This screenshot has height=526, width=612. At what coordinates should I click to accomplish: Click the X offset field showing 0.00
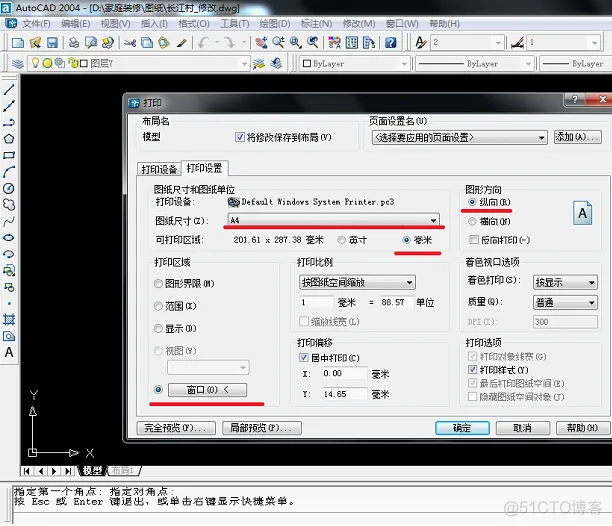(344, 373)
